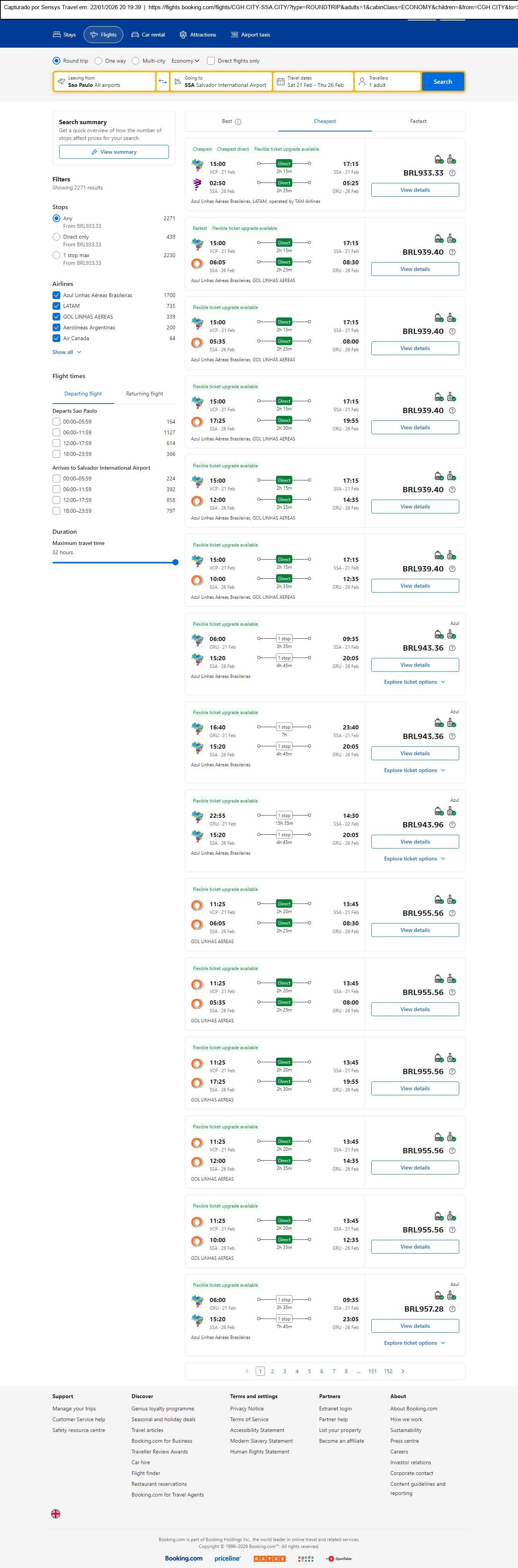Screen dimensions: 518x1568
Task: Expand the Show all airlines list
Action: click(x=66, y=352)
